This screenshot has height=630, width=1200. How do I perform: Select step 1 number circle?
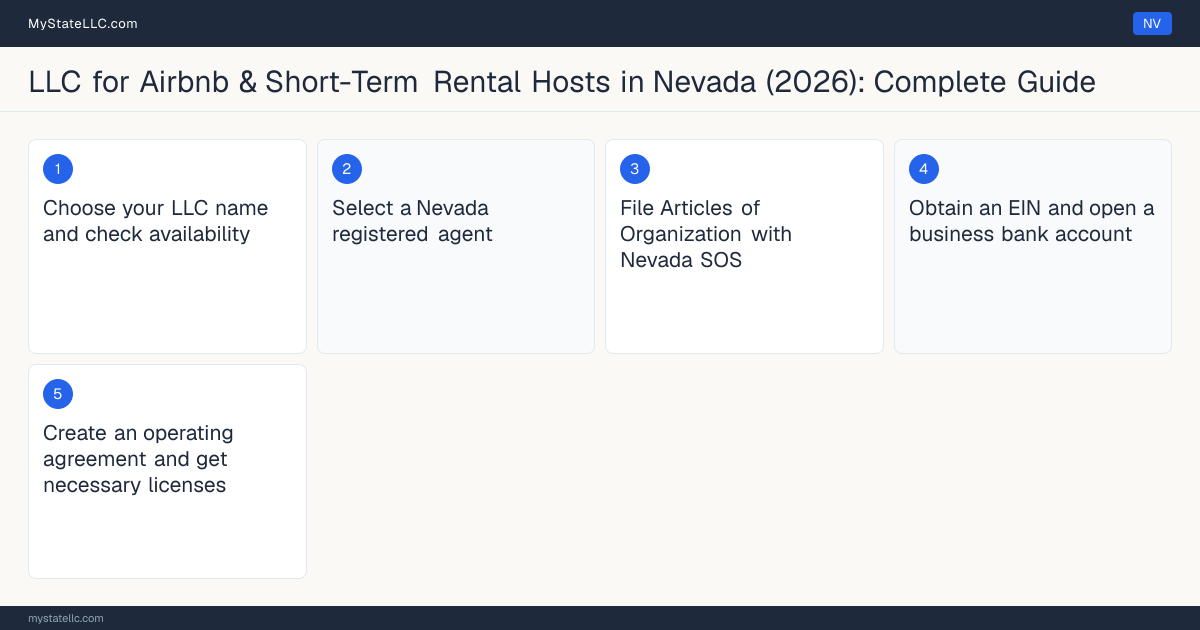click(x=58, y=169)
